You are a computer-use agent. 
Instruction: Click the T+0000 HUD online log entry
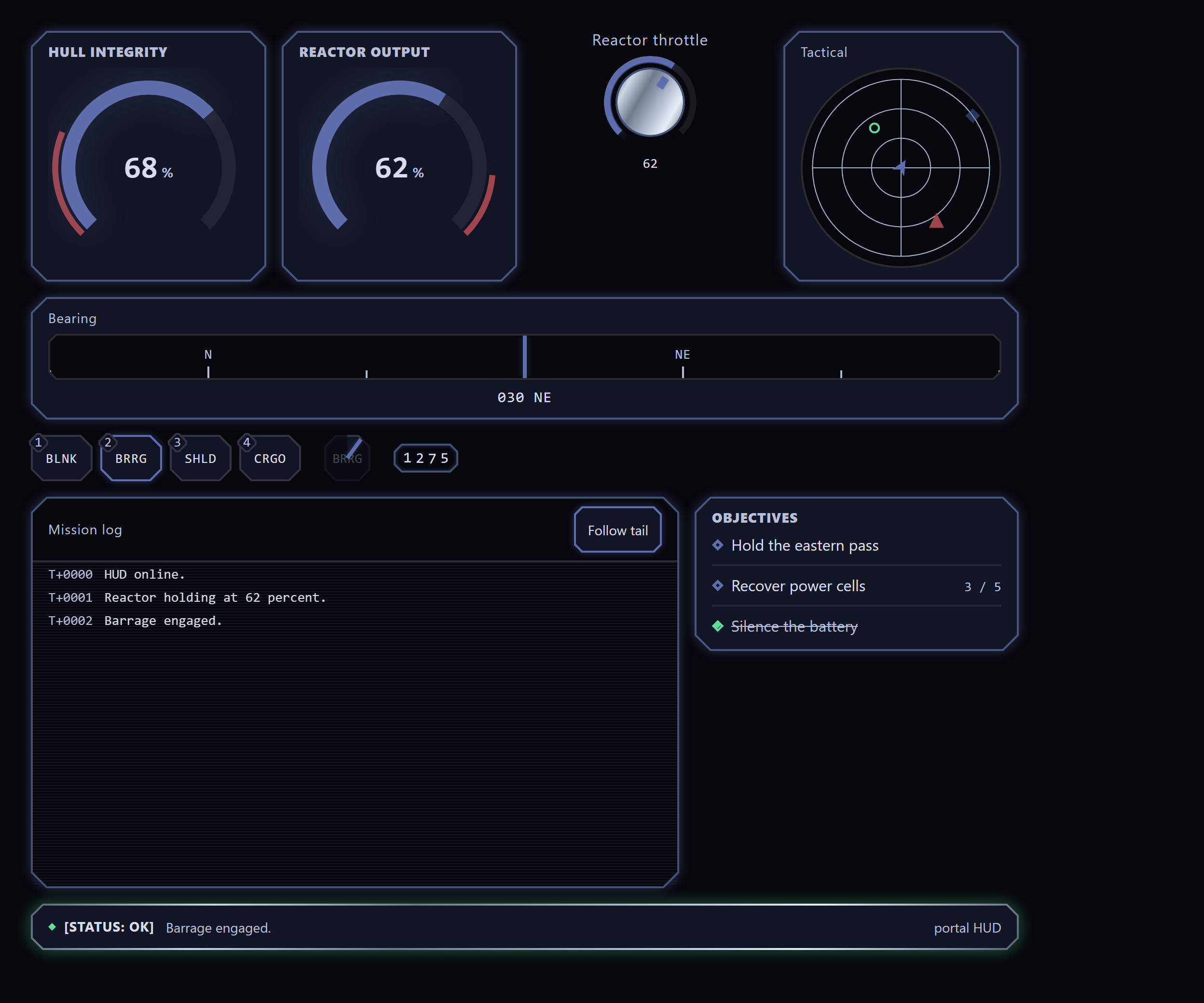[355, 574]
